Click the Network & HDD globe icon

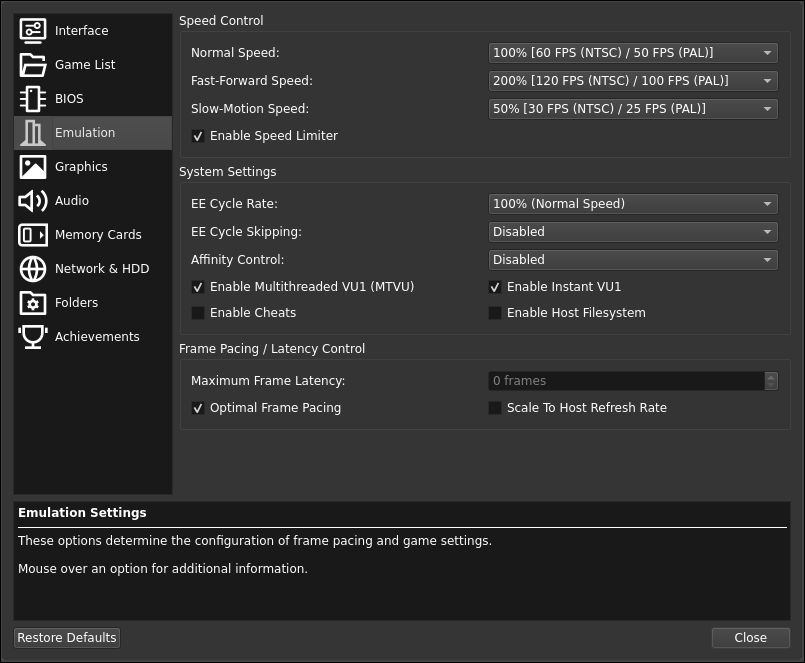(x=33, y=268)
